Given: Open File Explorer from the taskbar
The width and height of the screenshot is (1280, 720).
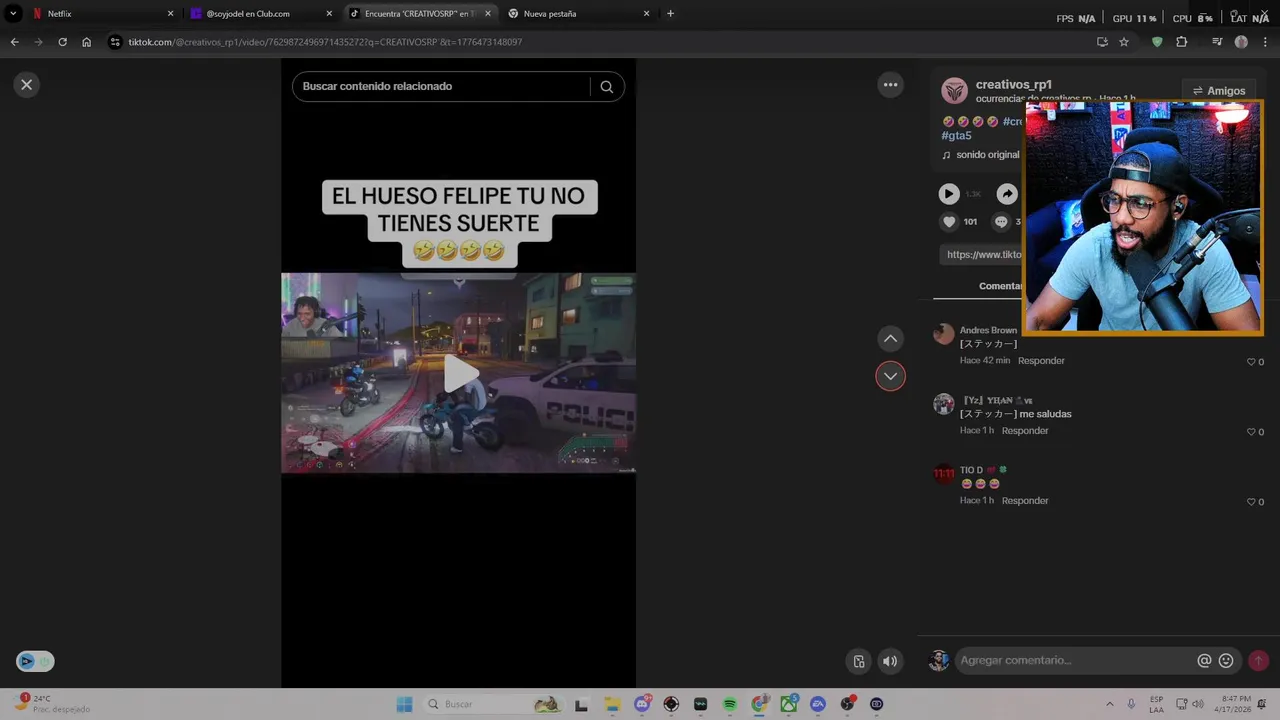Looking at the screenshot, I should click(613, 704).
